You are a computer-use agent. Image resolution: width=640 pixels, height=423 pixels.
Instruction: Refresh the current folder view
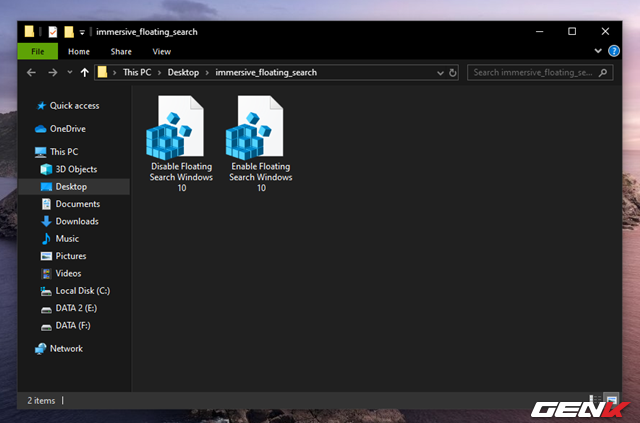click(452, 73)
